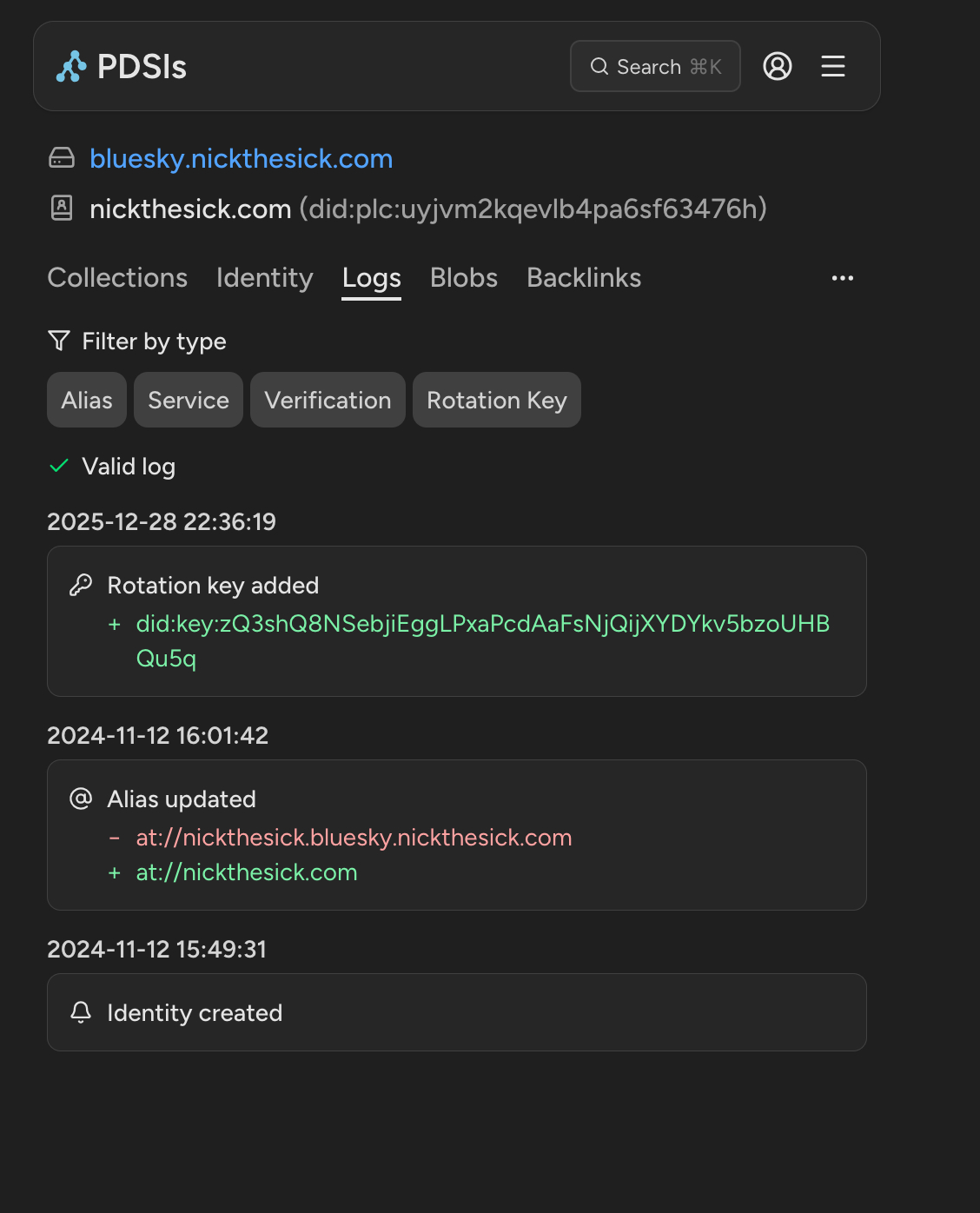Click the key icon in rotation entry
Viewport: 980px width, 1213px height.
pyautogui.click(x=81, y=585)
